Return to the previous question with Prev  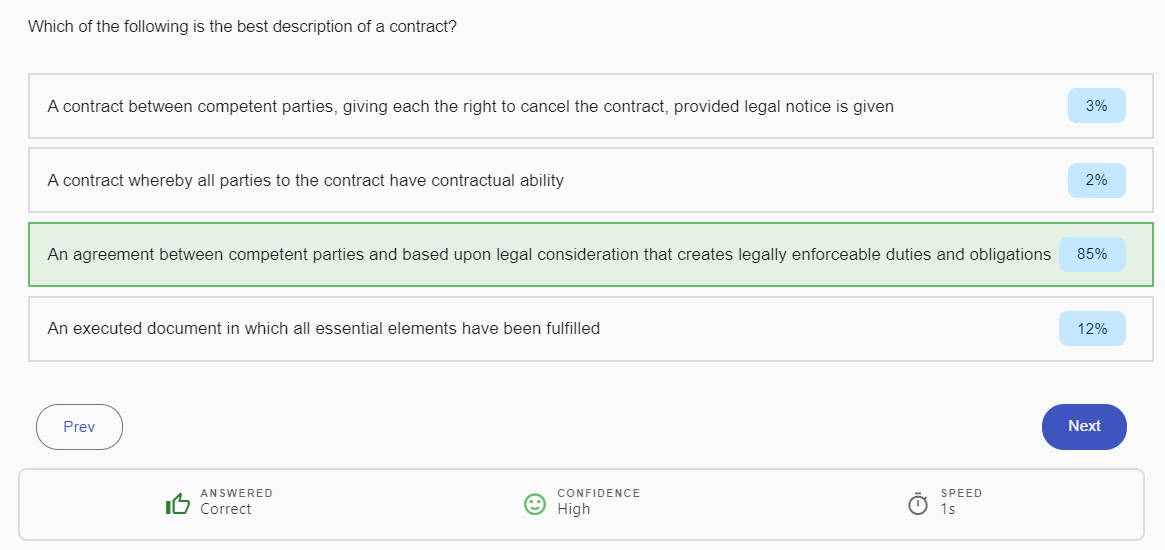79,427
